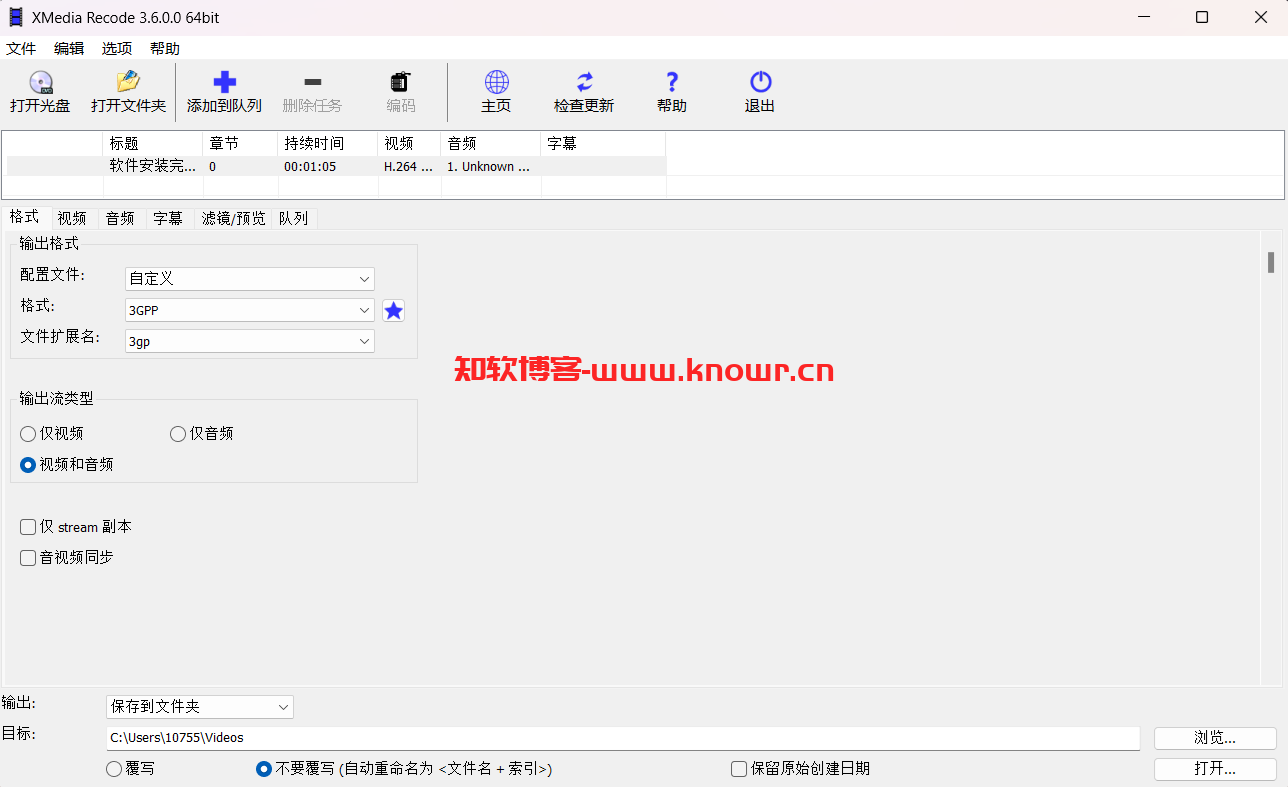The image size is (1288, 787).
Task: Click the 删除任务 minus icon
Action: (312, 83)
